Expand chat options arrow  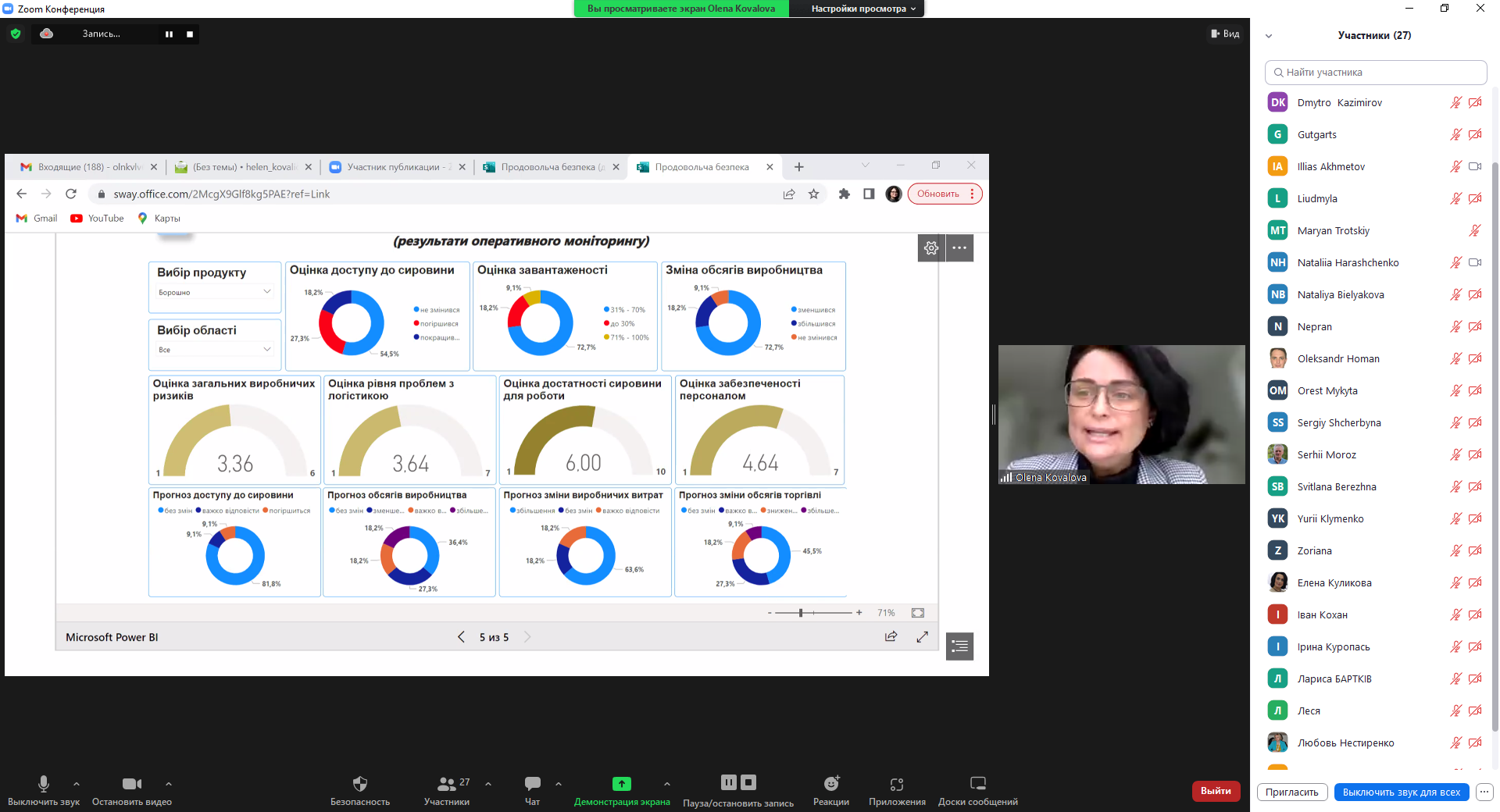[558, 784]
